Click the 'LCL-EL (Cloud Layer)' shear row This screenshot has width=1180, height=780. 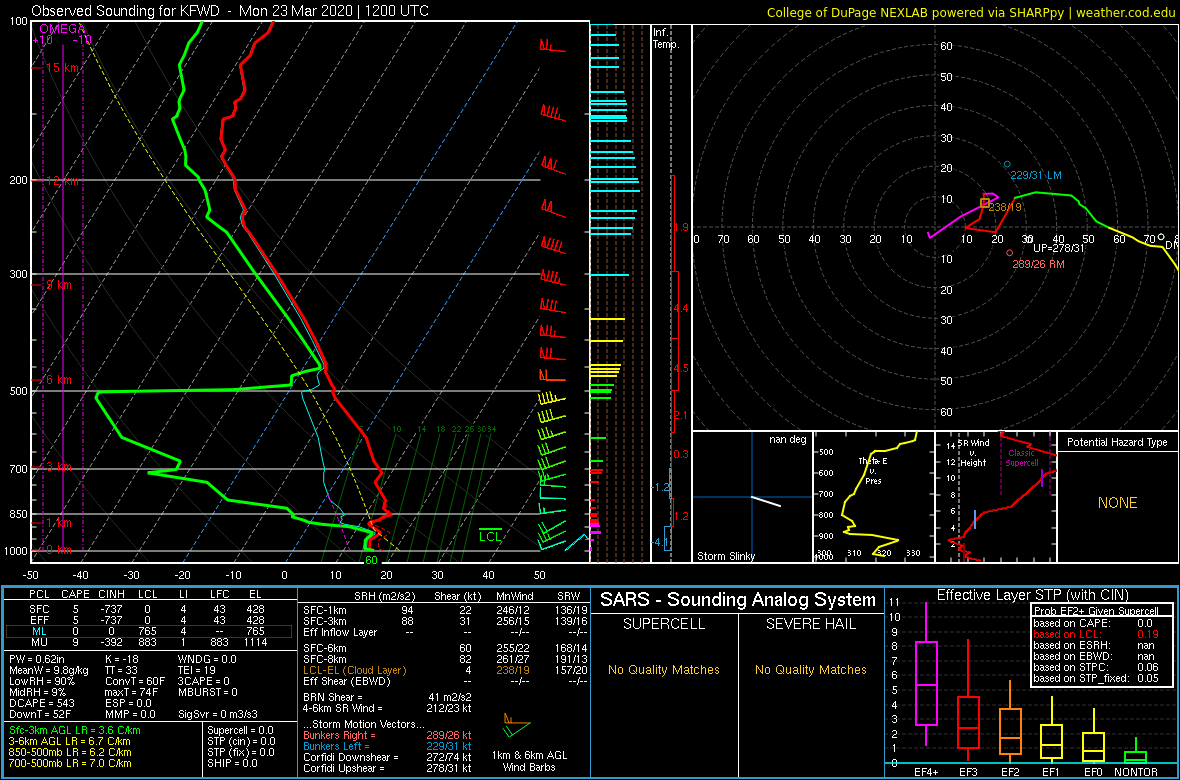coord(444,670)
